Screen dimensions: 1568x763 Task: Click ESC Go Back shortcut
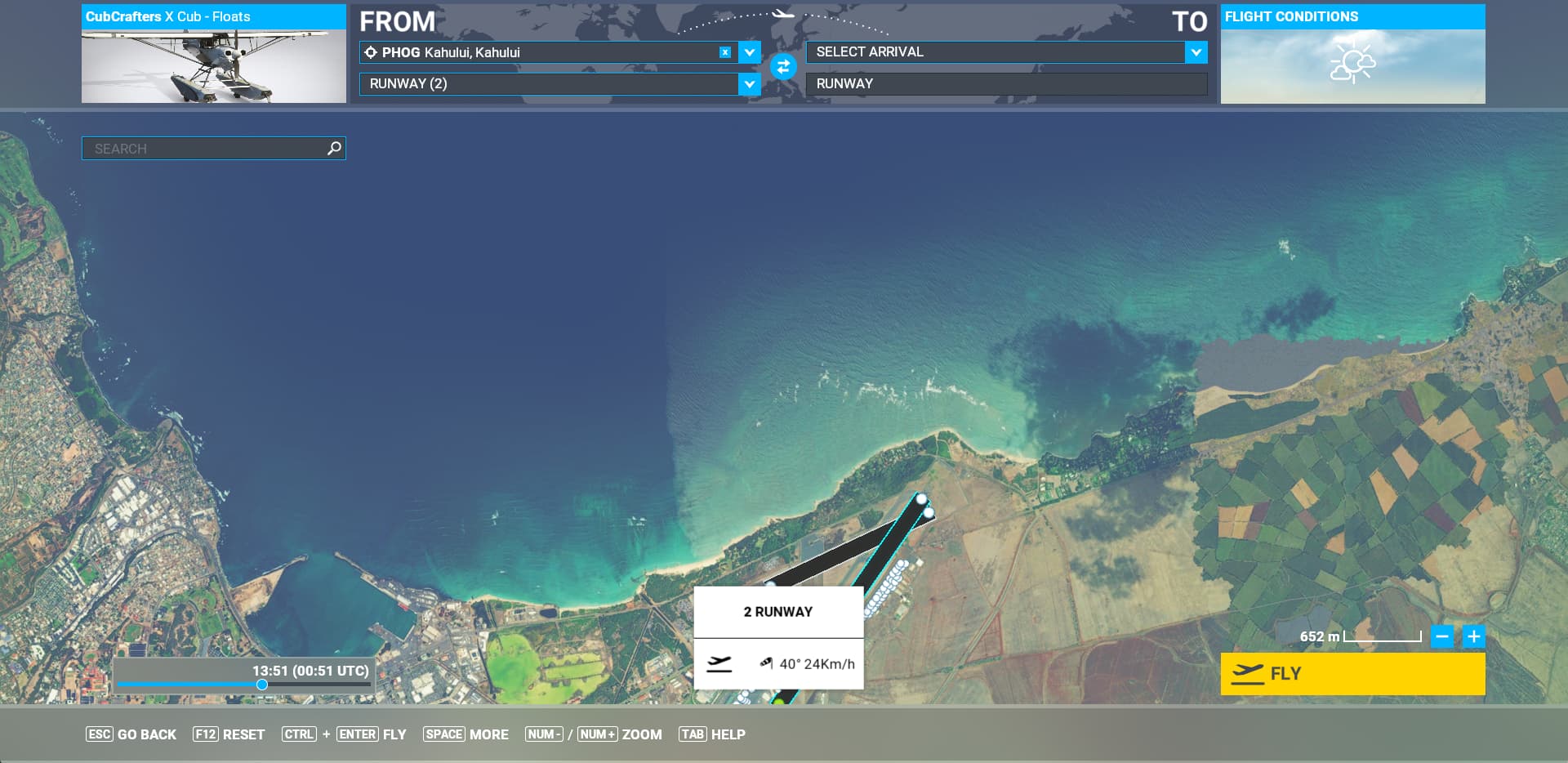tap(131, 734)
